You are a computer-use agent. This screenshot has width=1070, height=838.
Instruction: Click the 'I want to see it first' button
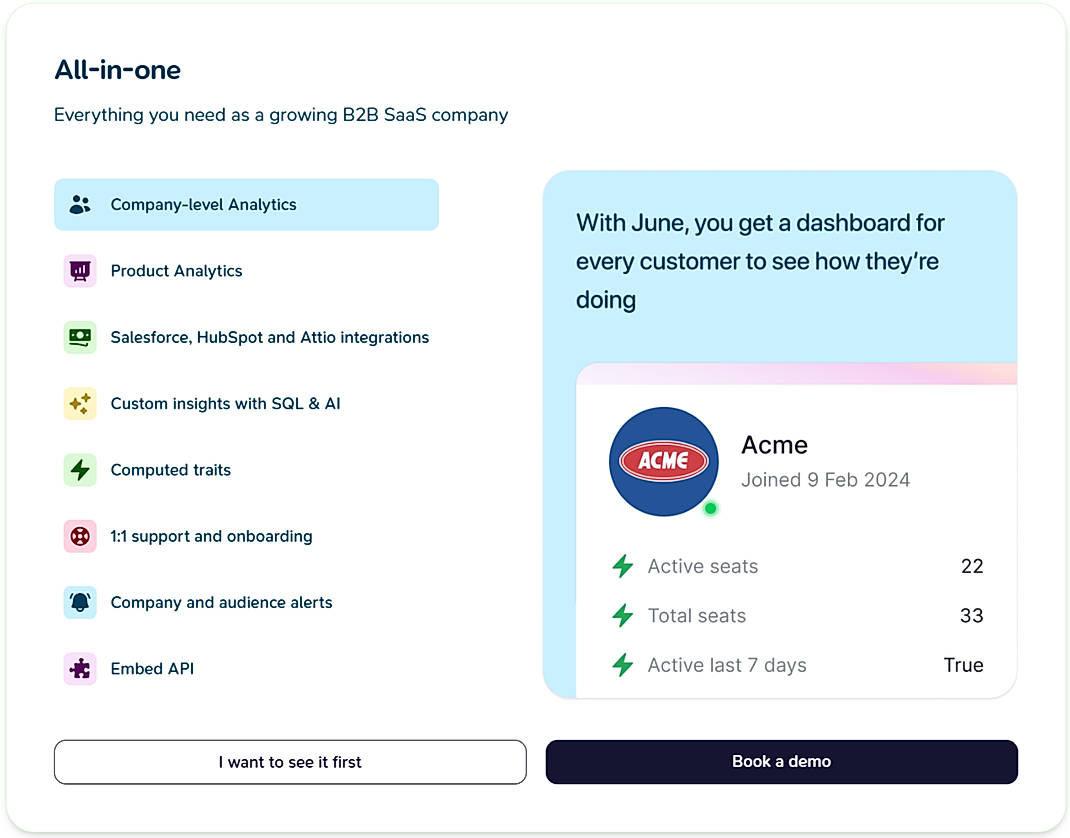pyautogui.click(x=289, y=762)
